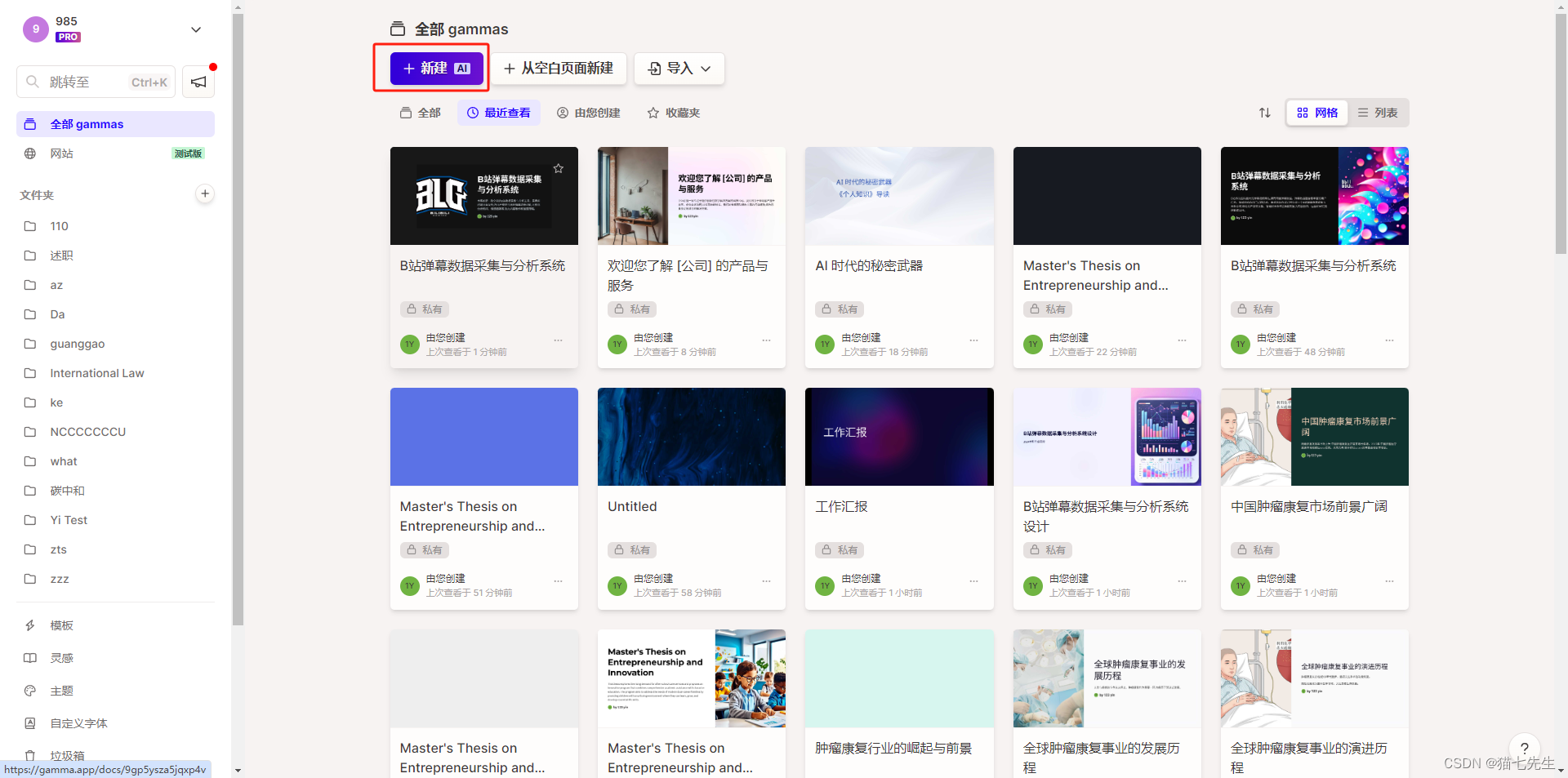The width and height of the screenshot is (1568, 778).
Task: Open folder Yi Test
Action: coord(115,520)
